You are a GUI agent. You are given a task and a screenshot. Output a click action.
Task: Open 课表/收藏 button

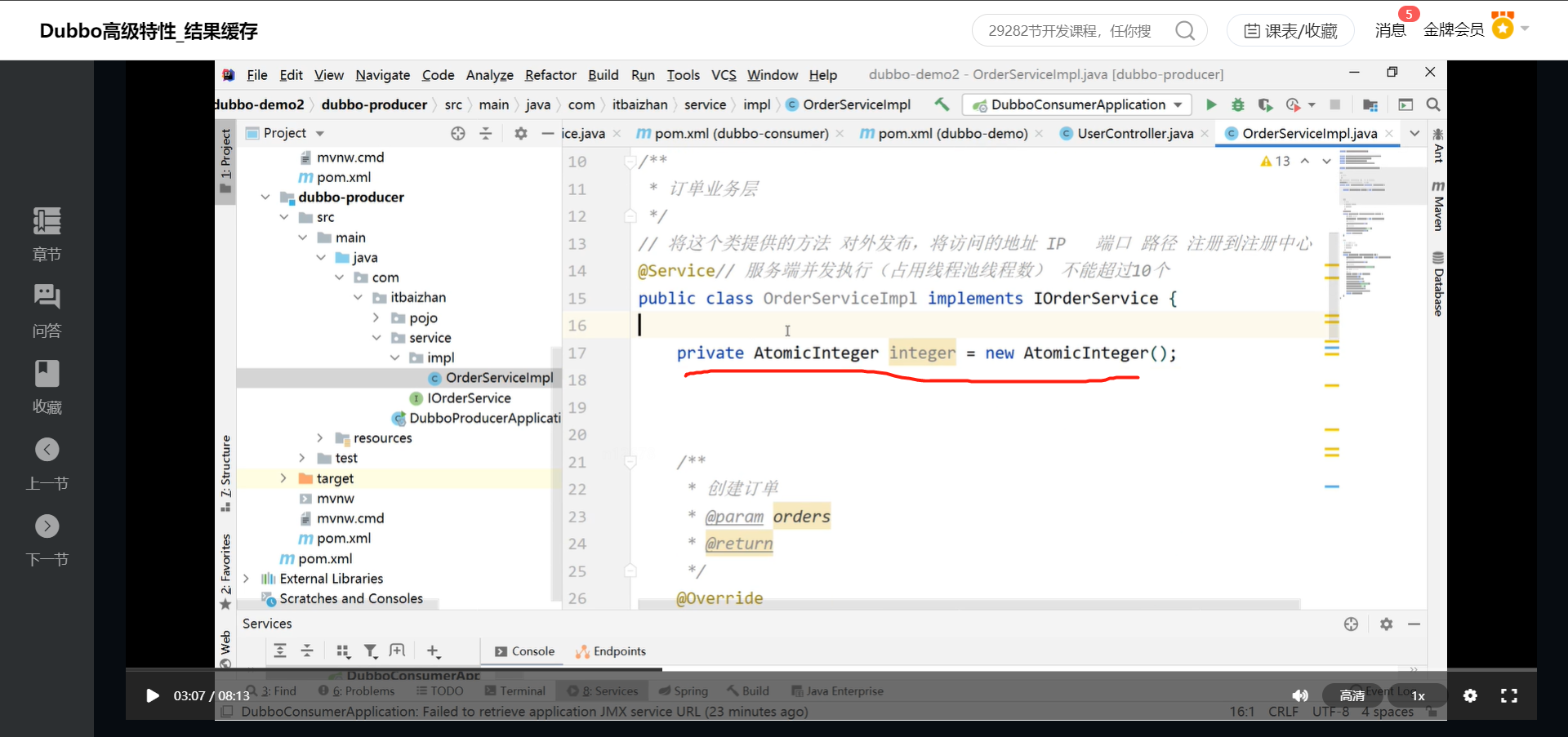(x=1290, y=31)
